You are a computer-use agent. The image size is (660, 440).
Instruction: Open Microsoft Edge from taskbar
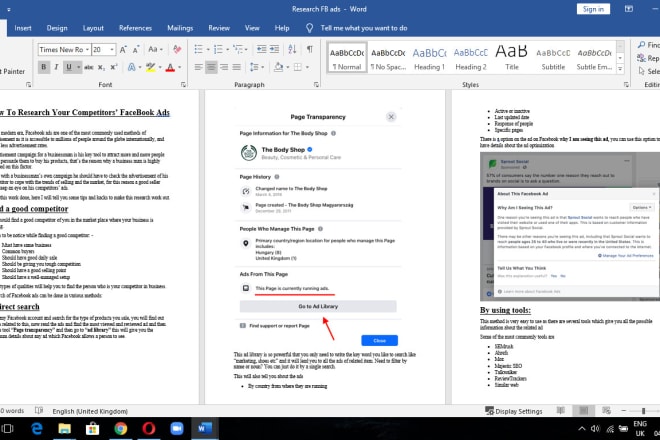(37, 429)
